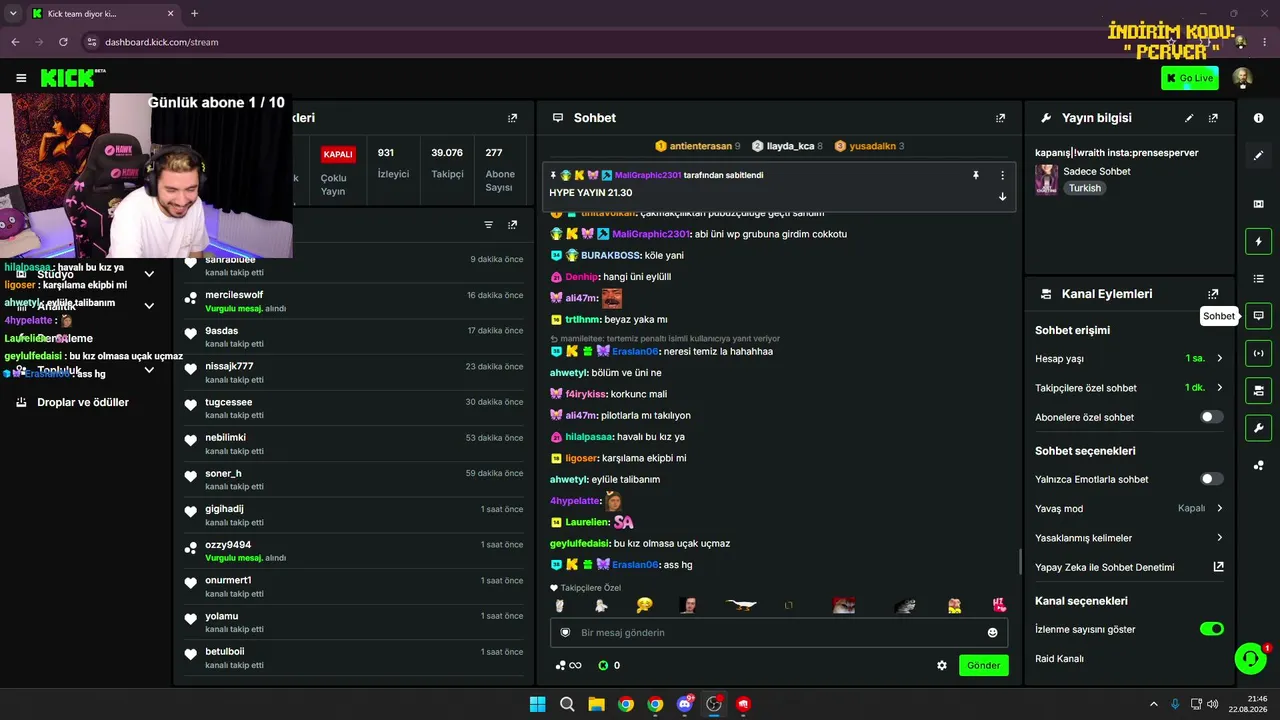Open File Explorer from taskbar

coord(596,704)
